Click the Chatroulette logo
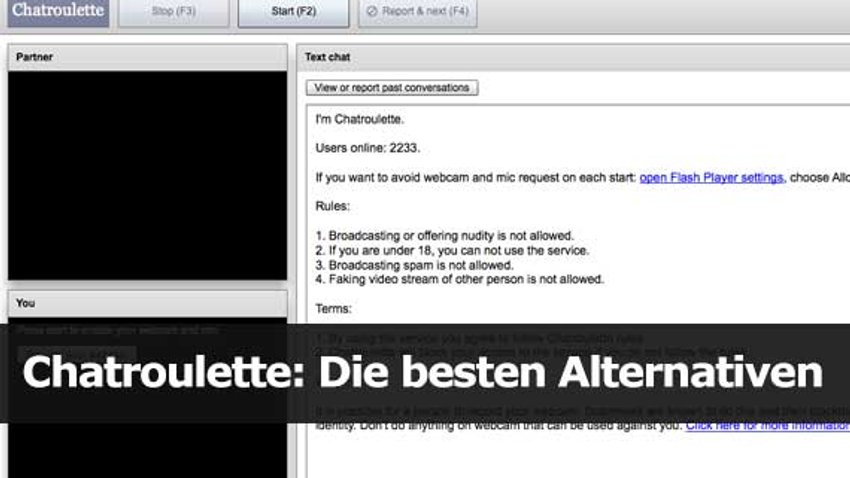850x478 pixels. click(58, 11)
